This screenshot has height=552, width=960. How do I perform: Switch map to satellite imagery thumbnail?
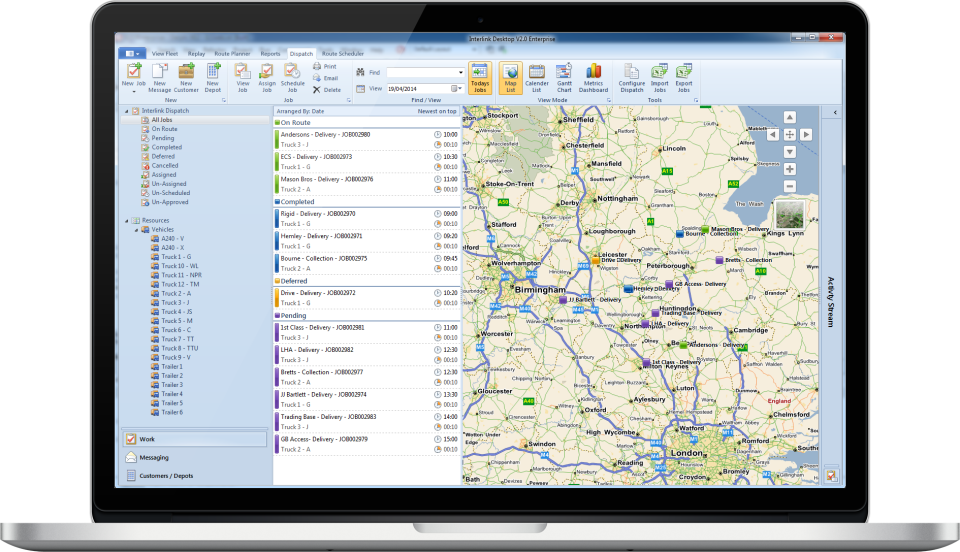789,213
